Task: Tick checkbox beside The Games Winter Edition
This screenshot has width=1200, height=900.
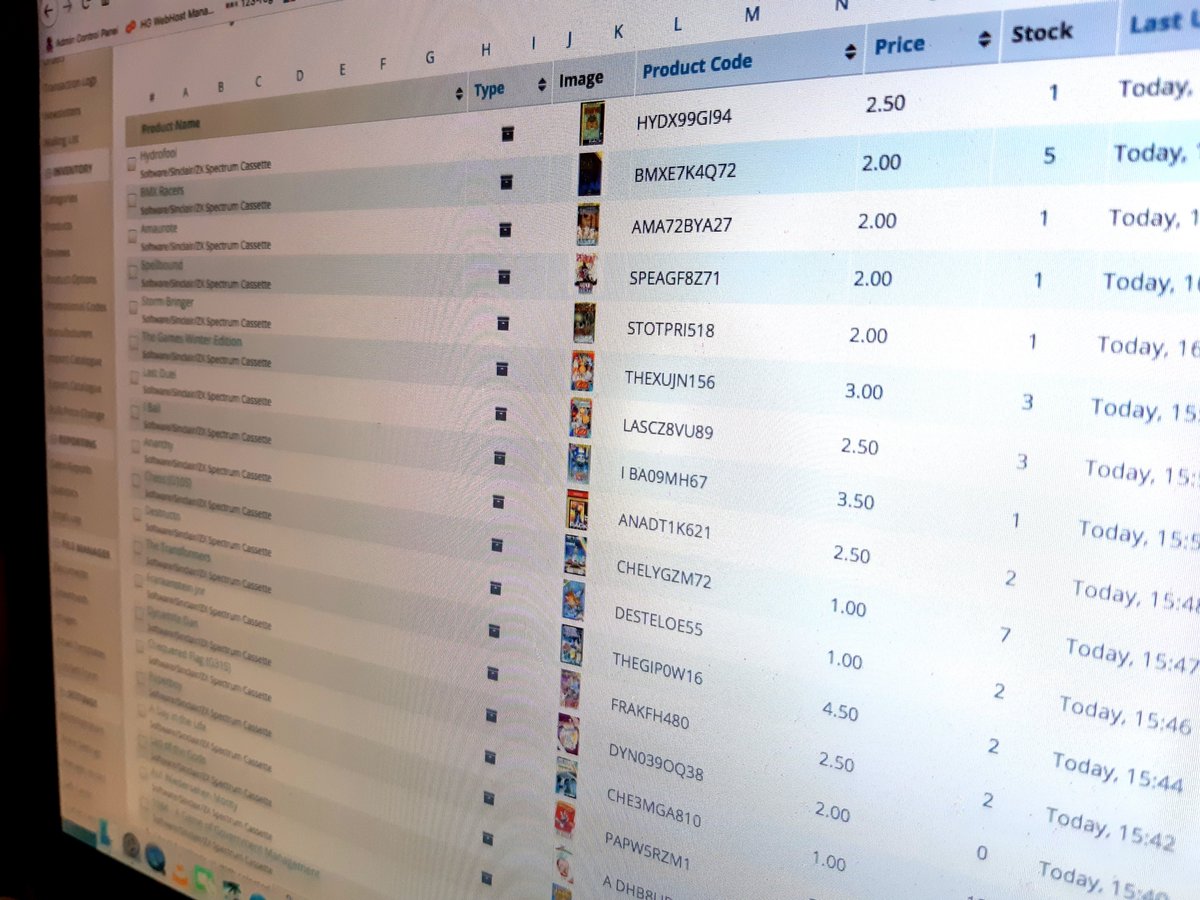Action: 135,342
